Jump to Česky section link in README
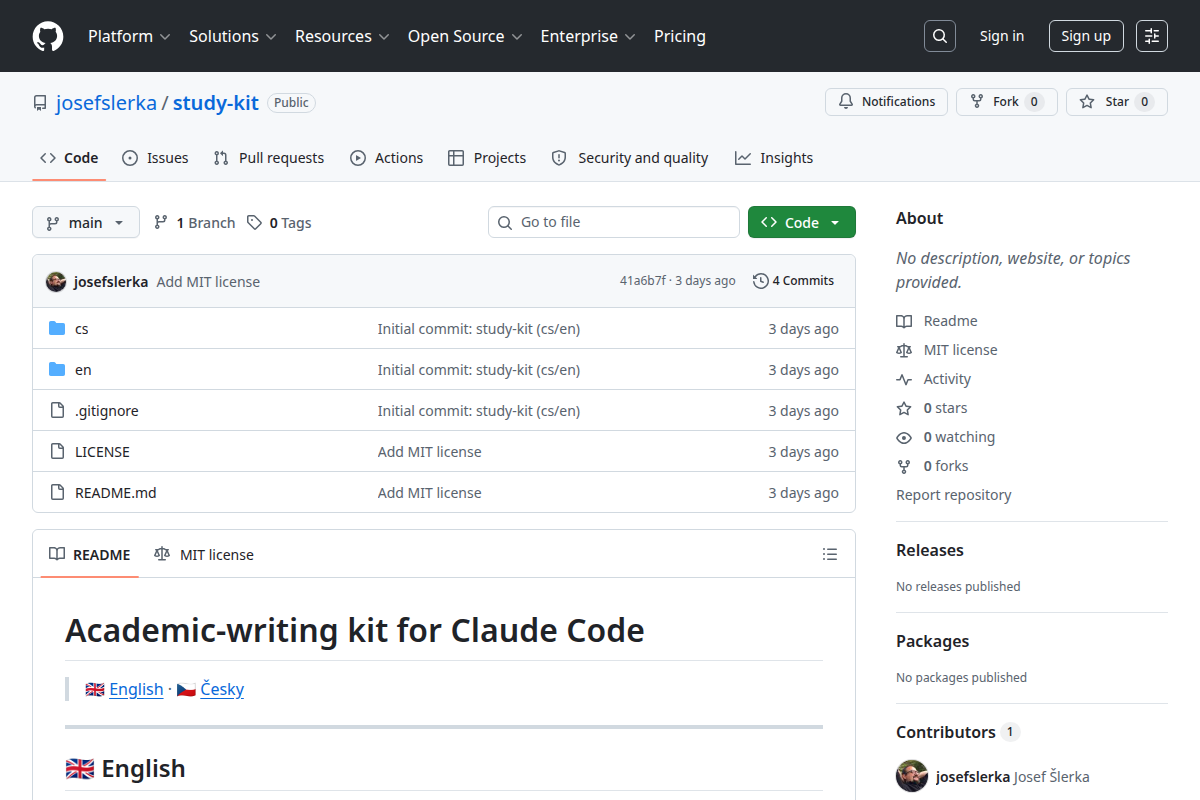The image size is (1200, 800). coord(222,689)
